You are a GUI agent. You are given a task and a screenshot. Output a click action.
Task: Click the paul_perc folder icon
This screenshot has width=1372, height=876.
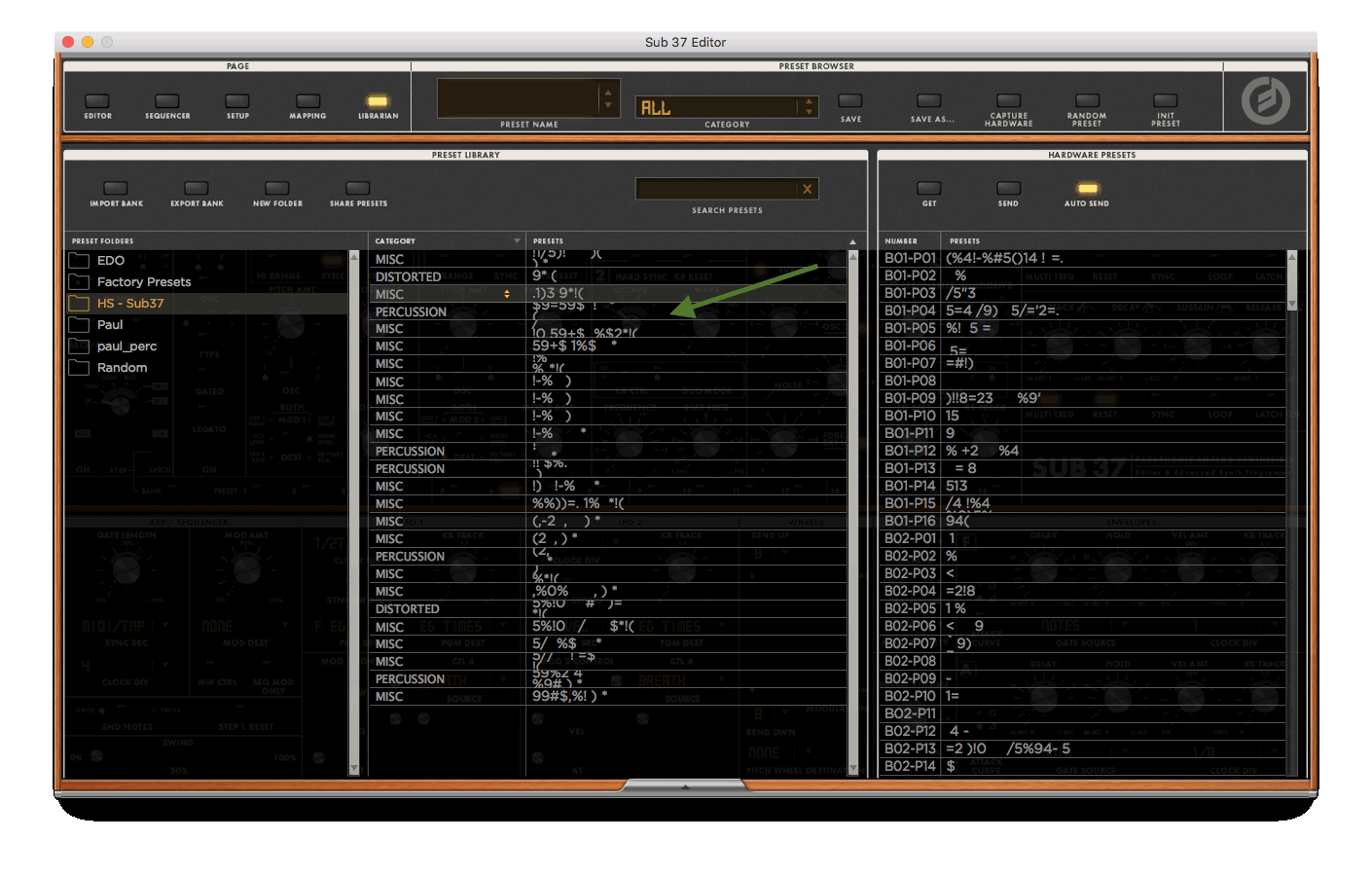[x=79, y=347]
